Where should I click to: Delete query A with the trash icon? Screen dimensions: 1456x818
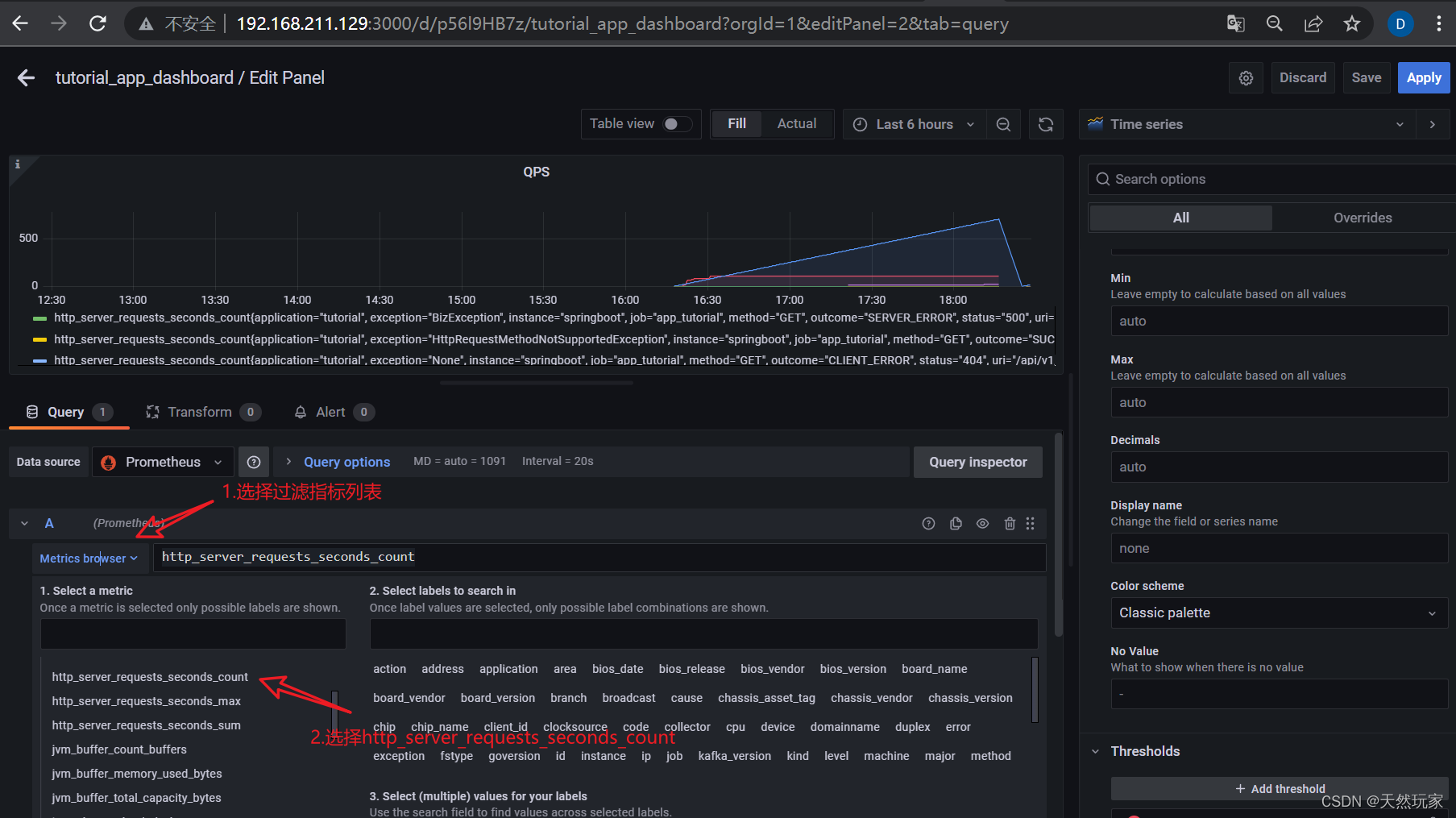(x=1010, y=524)
